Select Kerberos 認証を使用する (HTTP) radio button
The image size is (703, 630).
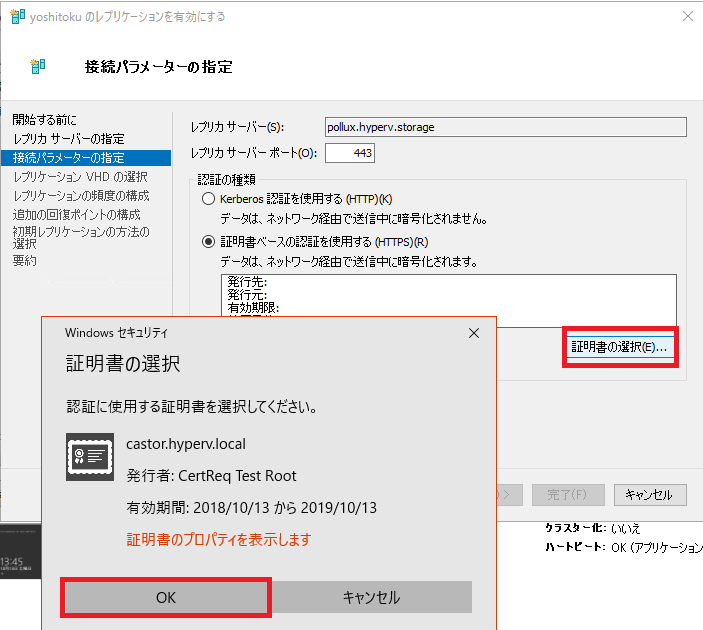click(x=208, y=199)
